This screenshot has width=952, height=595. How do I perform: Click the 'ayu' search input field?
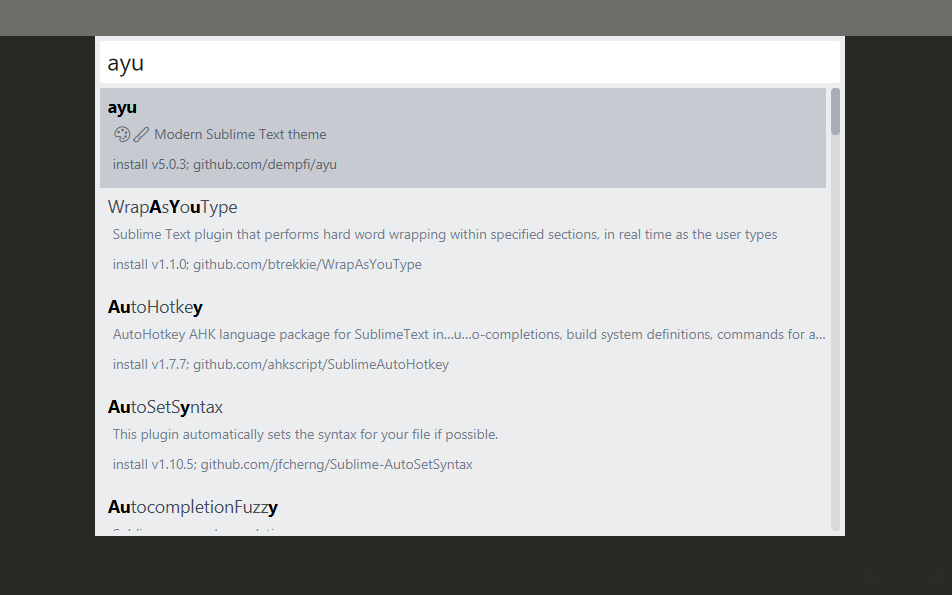point(470,63)
